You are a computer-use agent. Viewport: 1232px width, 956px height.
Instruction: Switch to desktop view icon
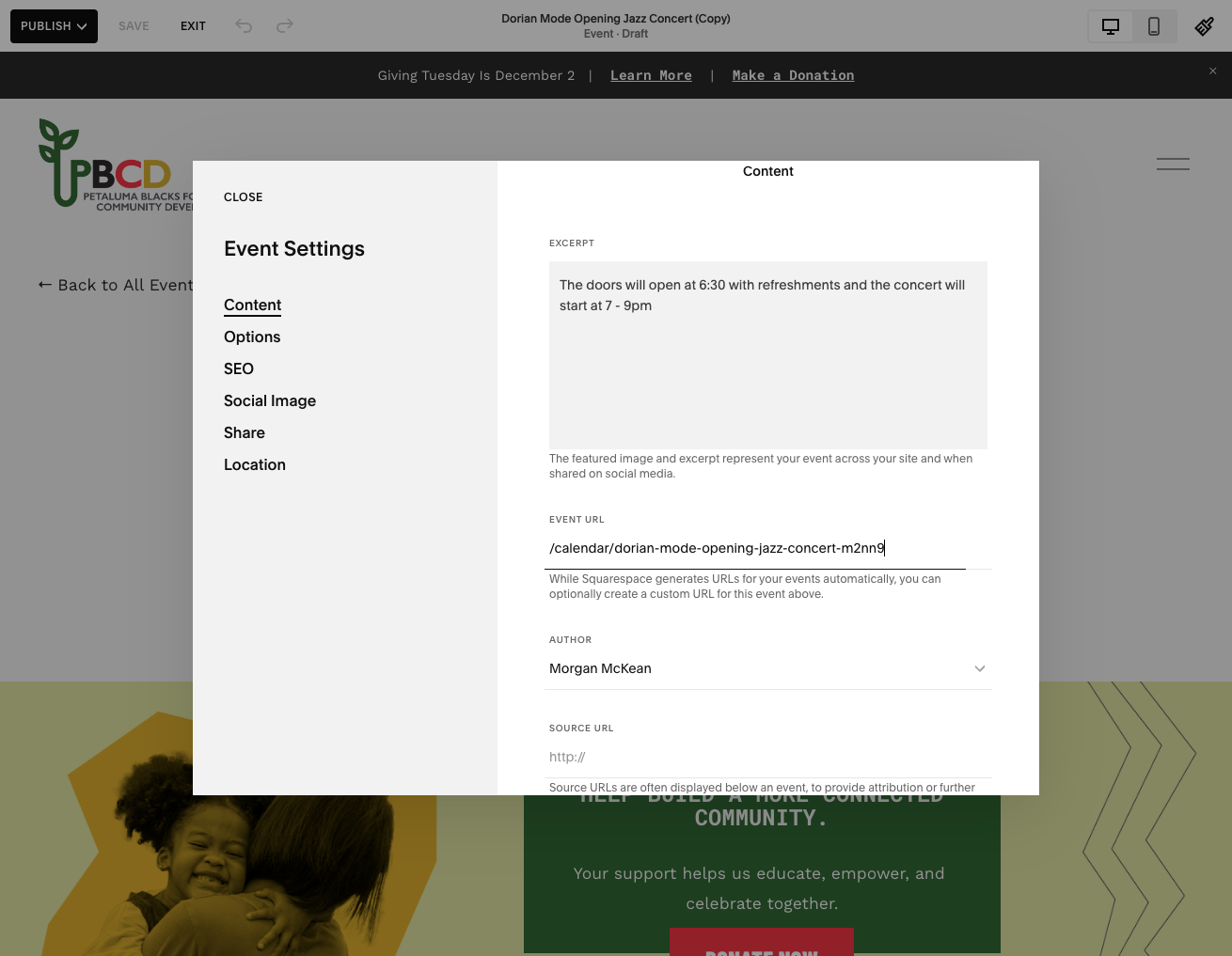[x=1111, y=26]
